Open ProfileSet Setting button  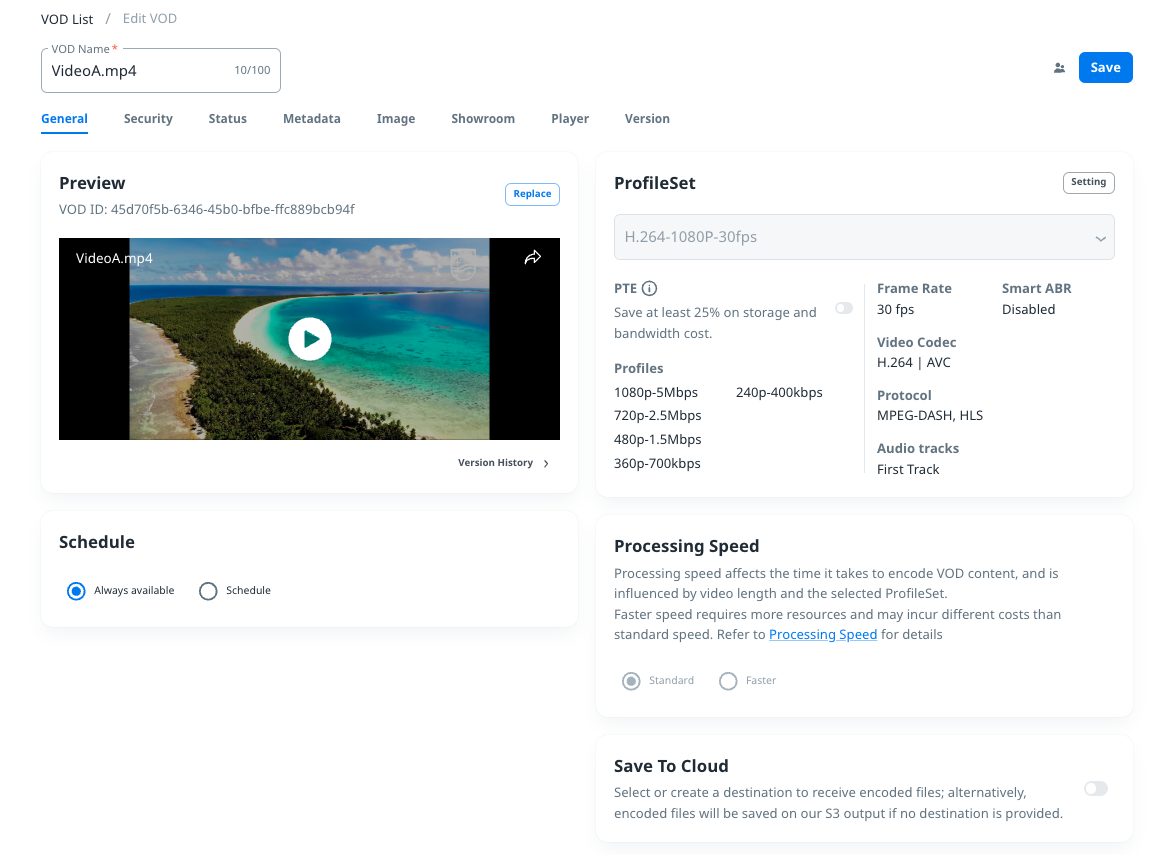click(1088, 183)
